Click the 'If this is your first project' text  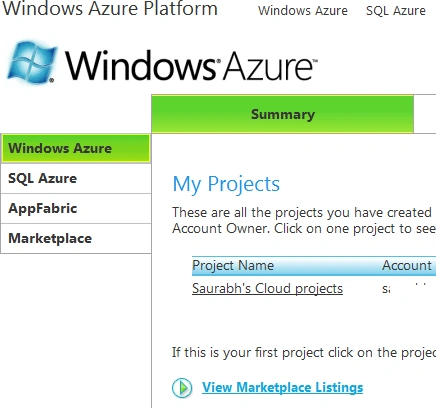click(x=304, y=352)
